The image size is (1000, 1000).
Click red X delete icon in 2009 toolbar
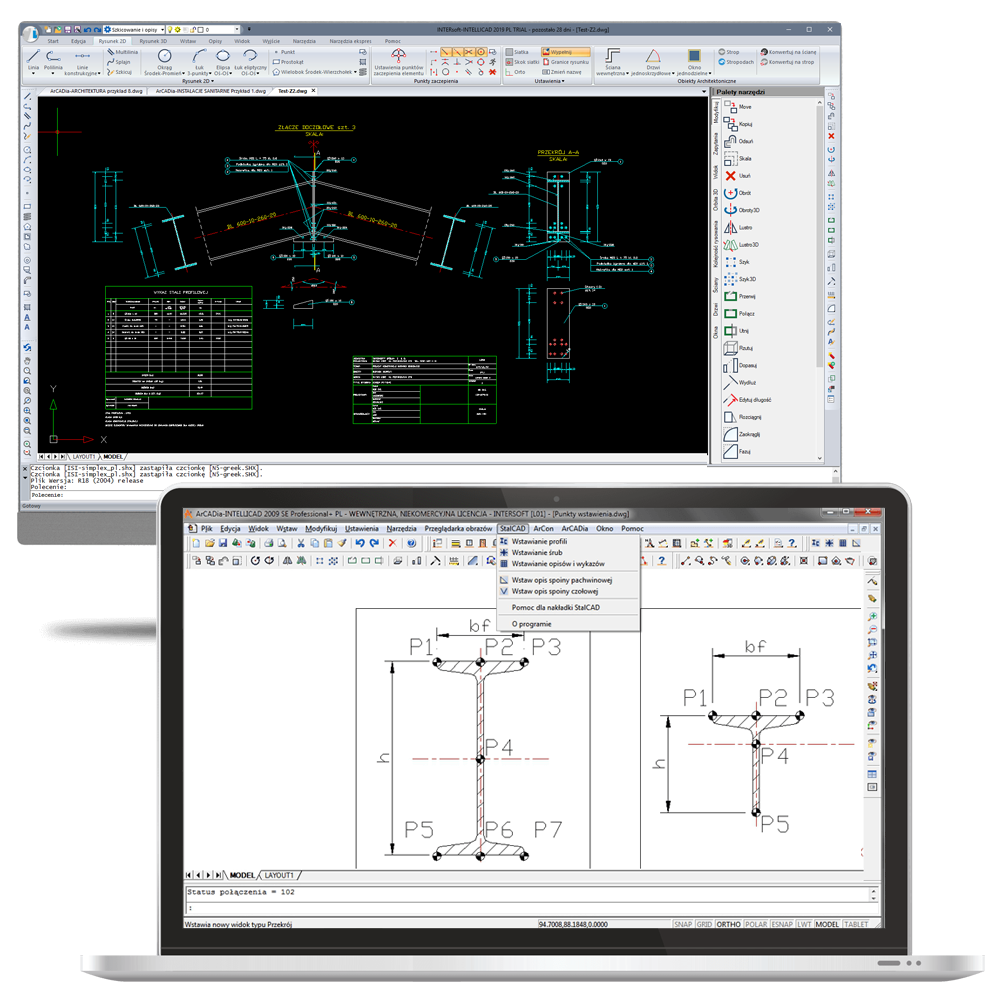pyautogui.click(x=392, y=543)
